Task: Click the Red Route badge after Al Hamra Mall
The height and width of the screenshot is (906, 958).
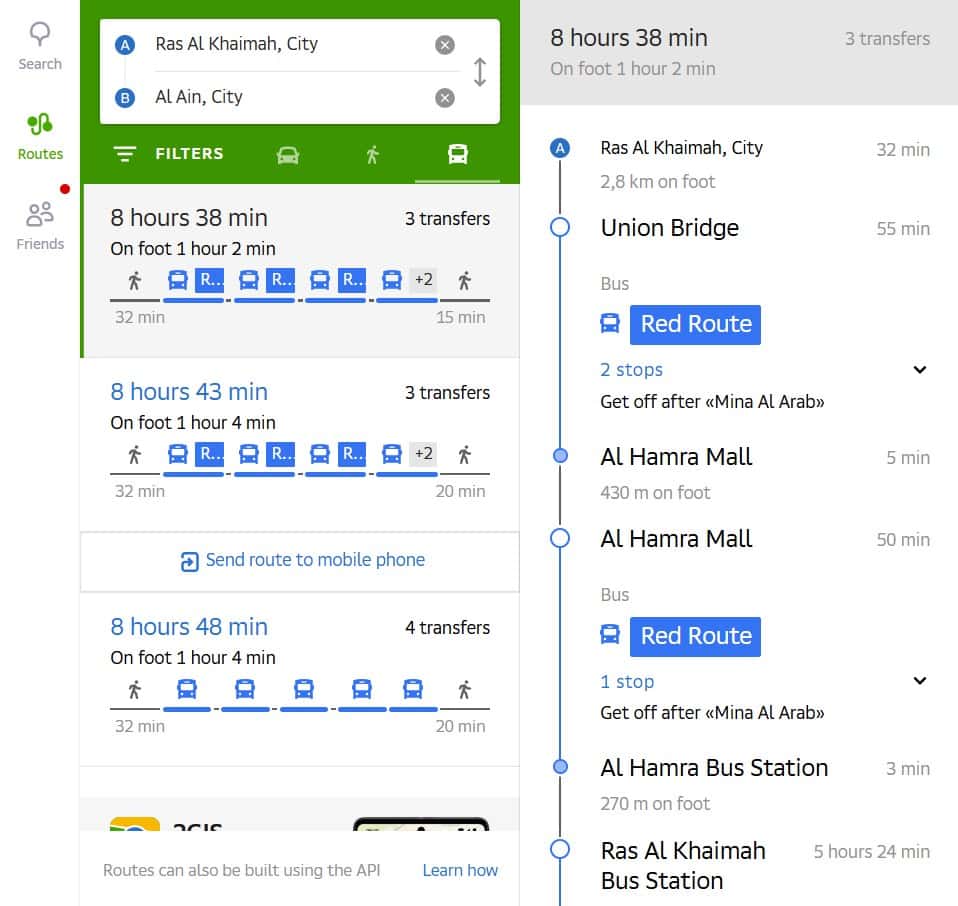Action: (695, 637)
